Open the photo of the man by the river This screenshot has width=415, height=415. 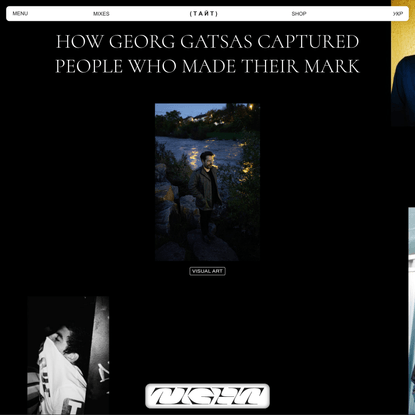coord(207,182)
